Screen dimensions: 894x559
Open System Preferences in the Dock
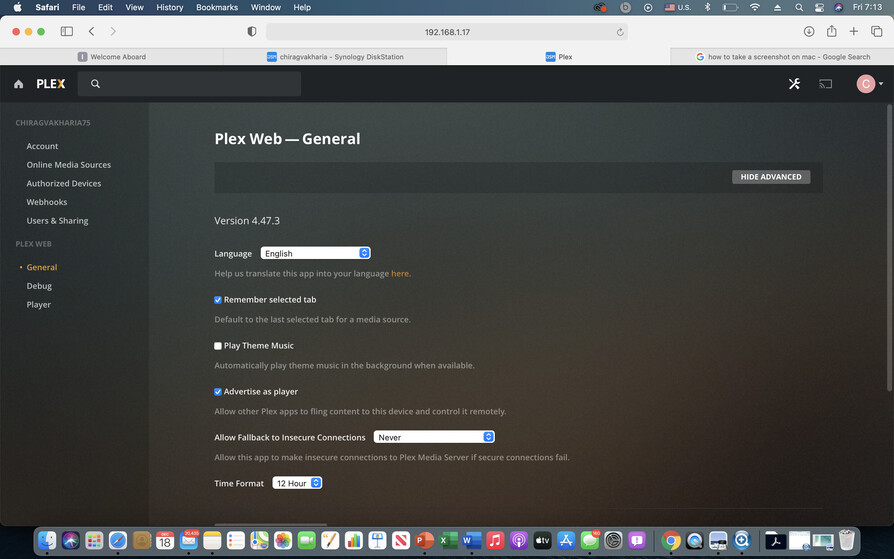[613, 540]
